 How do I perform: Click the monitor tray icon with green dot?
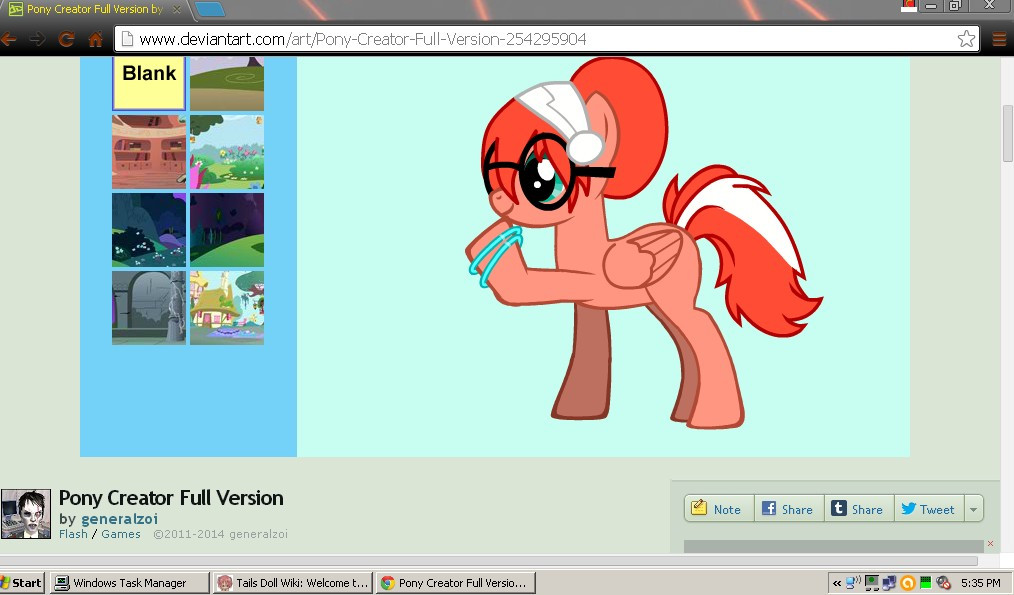point(872,583)
